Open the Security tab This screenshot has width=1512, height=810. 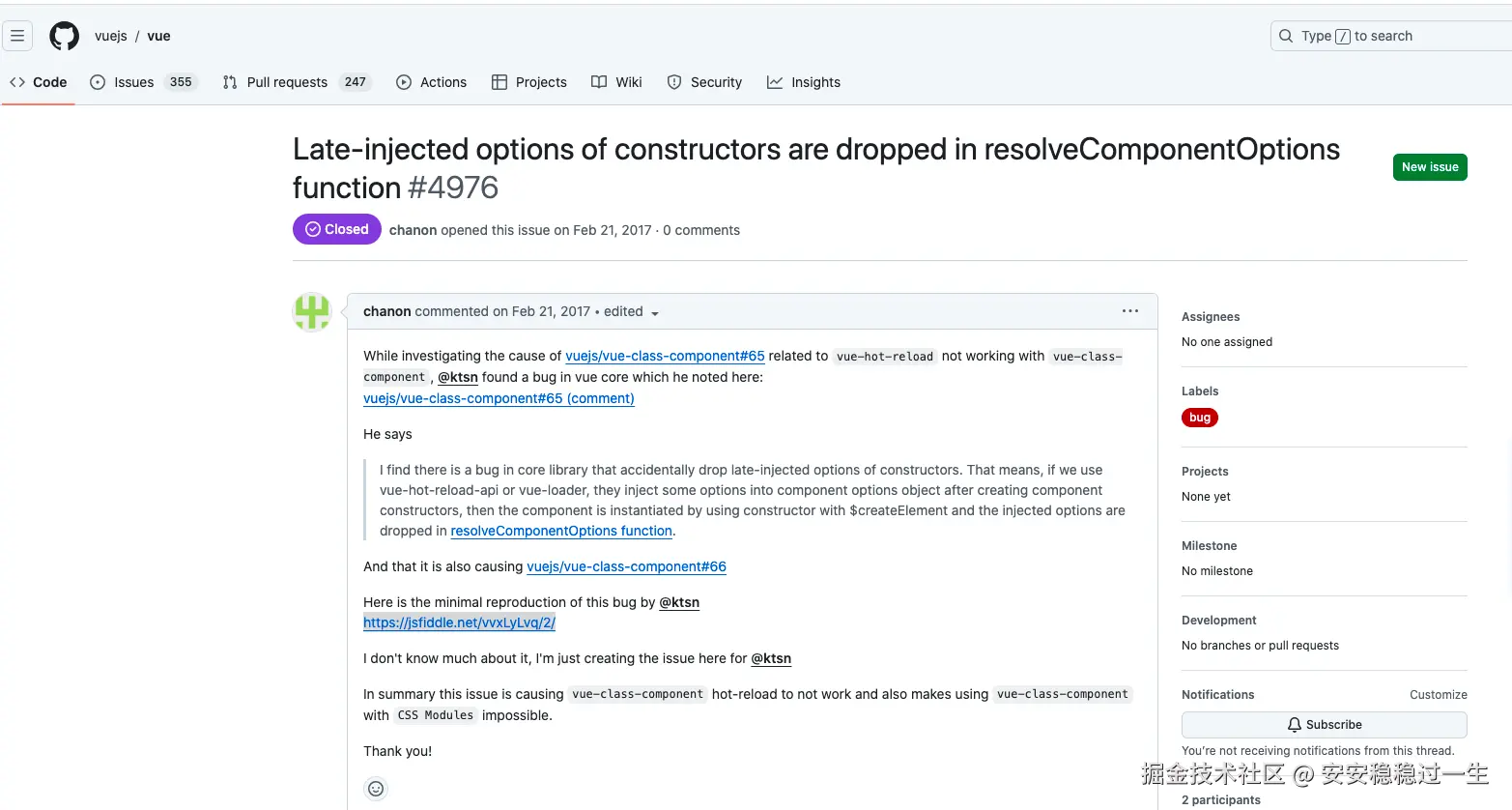pos(704,82)
